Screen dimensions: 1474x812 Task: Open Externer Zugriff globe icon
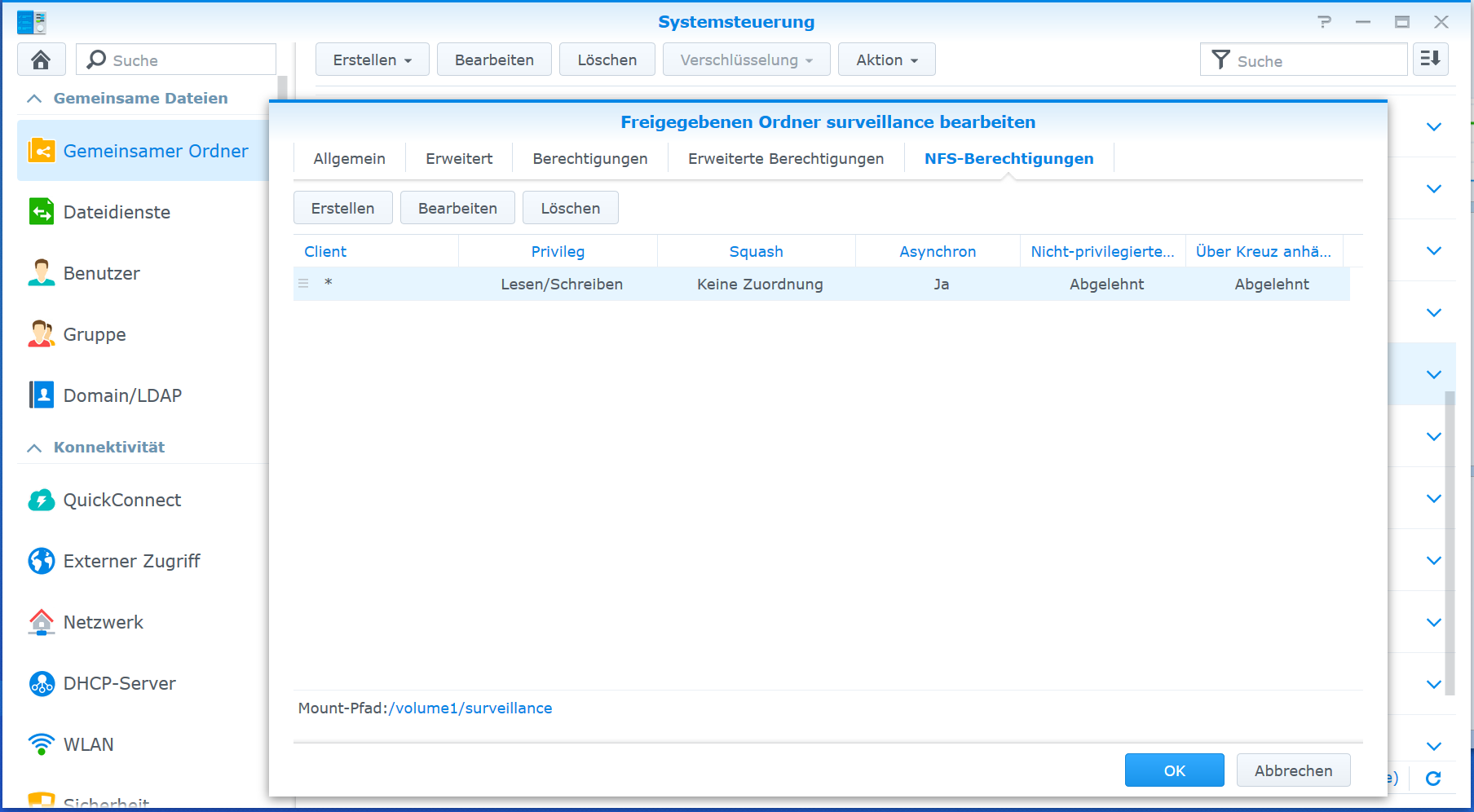[41, 561]
